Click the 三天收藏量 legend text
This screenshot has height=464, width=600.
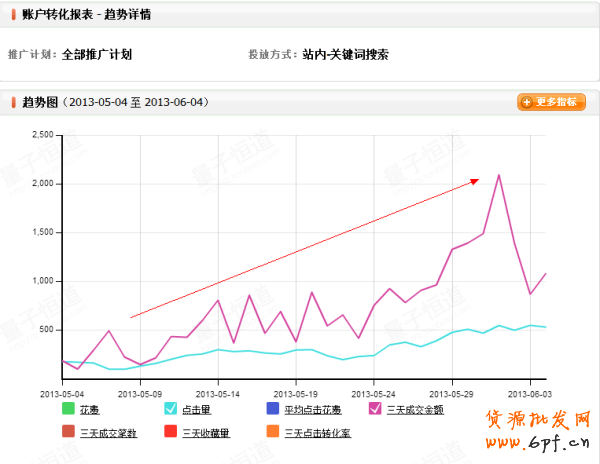205,433
